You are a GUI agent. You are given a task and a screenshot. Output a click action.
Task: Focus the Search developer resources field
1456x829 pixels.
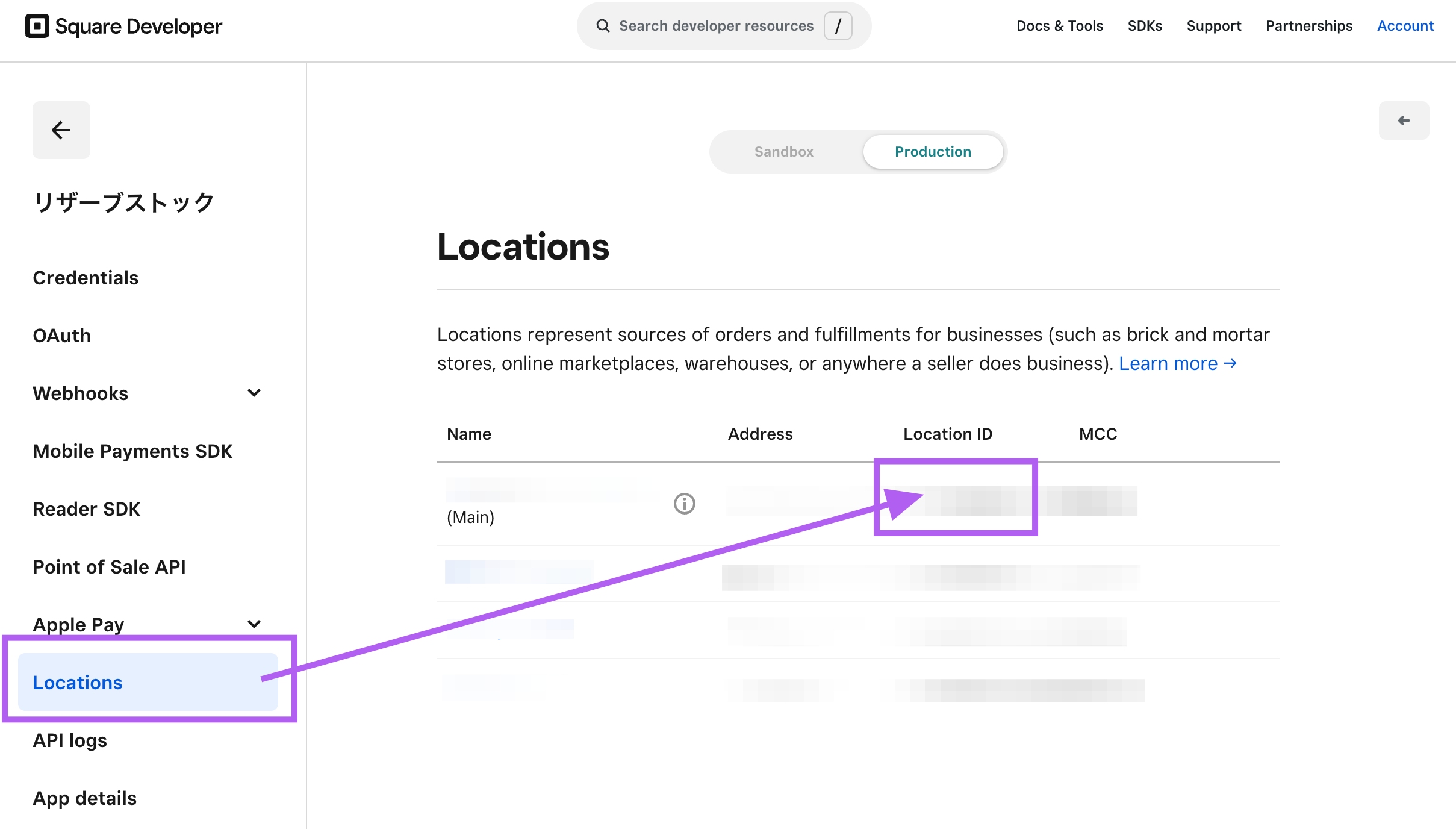724,26
